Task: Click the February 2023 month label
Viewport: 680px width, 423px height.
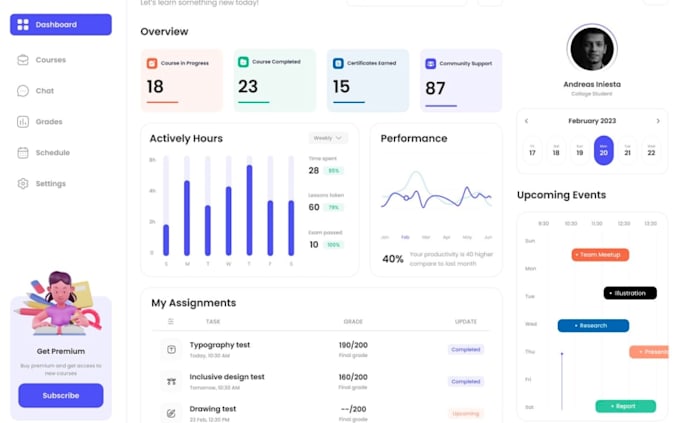Action: 592,121
